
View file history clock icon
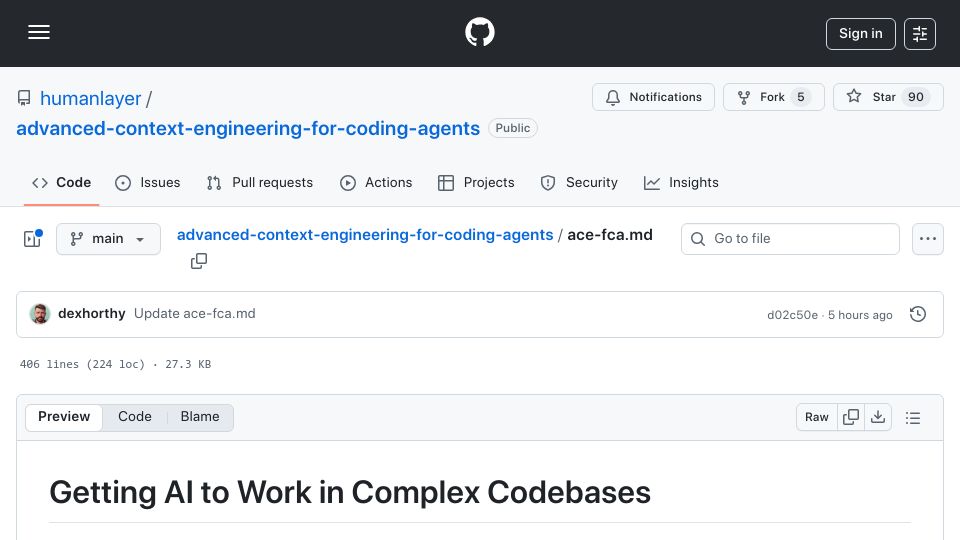pos(918,314)
